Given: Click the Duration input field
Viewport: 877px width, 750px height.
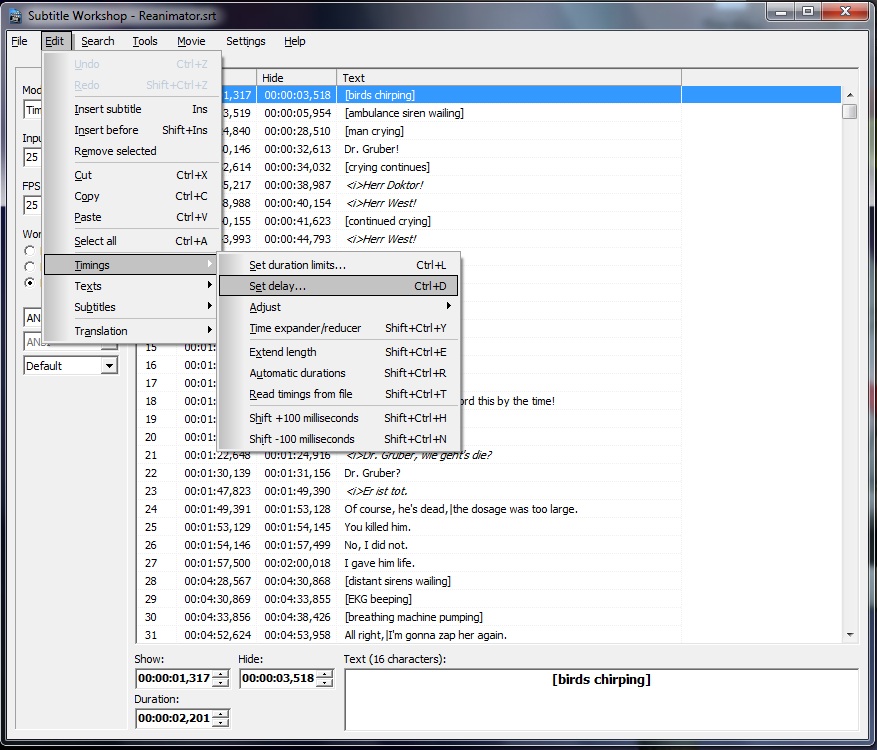Looking at the screenshot, I should [175, 718].
